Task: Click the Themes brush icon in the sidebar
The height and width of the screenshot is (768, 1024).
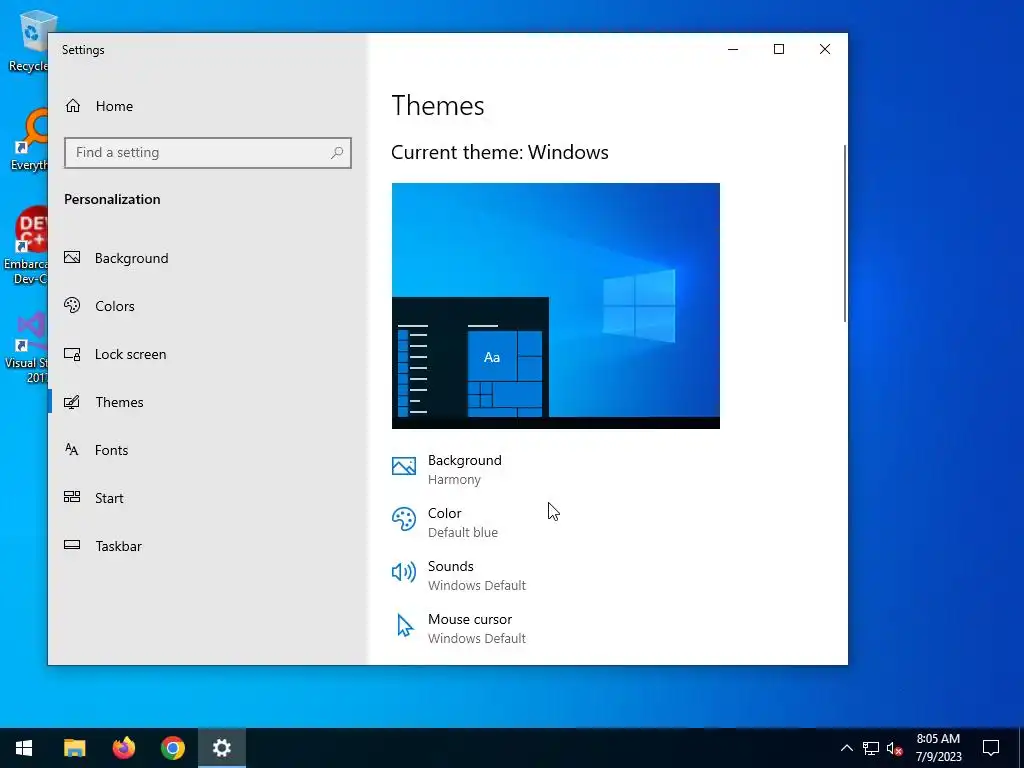Action: click(x=72, y=402)
